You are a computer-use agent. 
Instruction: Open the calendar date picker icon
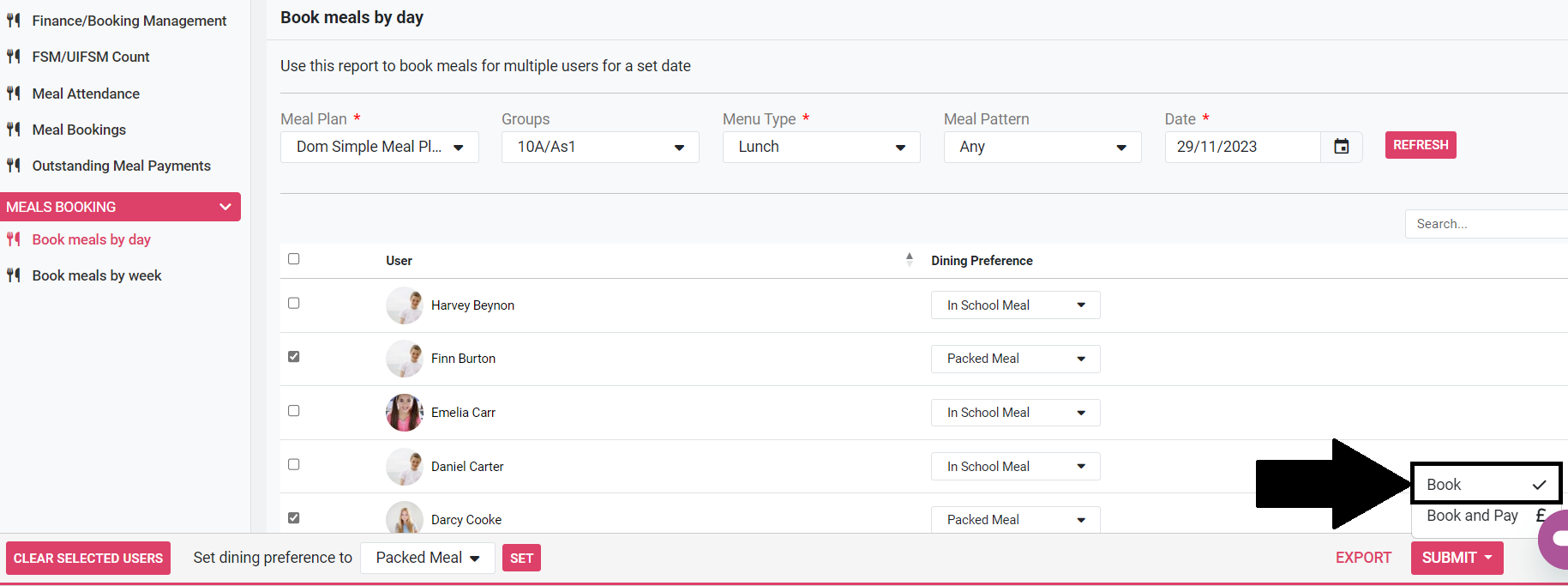pyautogui.click(x=1341, y=147)
